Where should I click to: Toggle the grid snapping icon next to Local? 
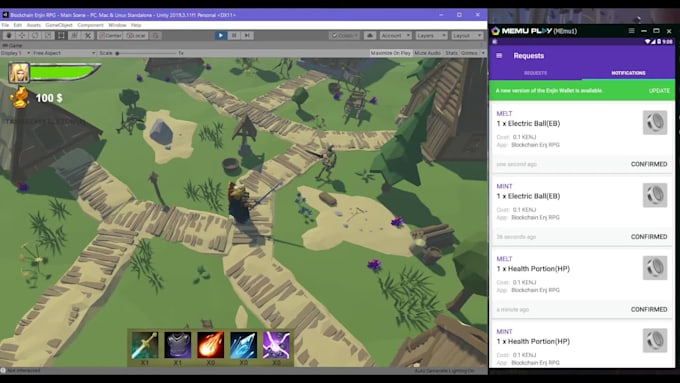pos(155,36)
